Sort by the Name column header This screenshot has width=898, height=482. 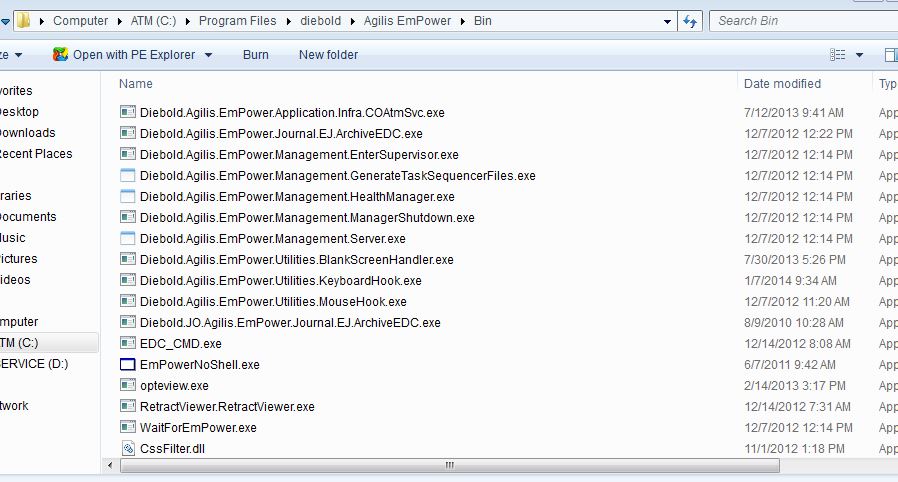136,84
